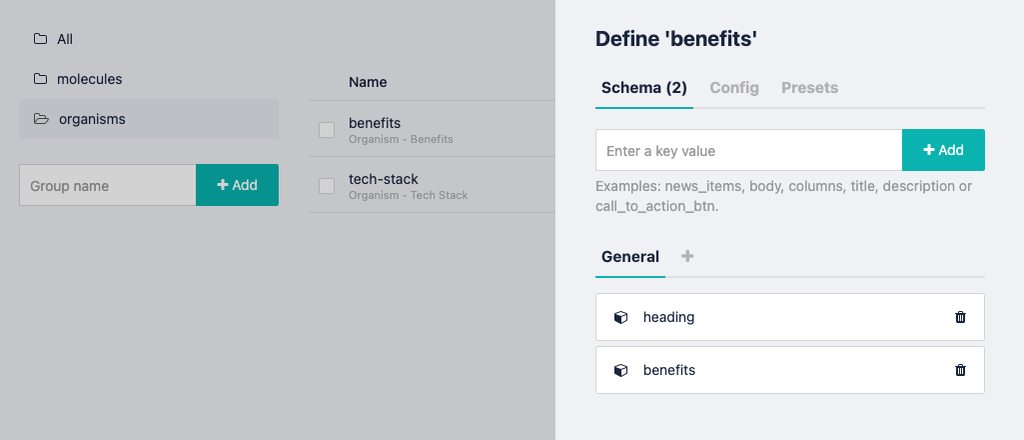This screenshot has height=440, width=1024.
Task: Switch to the Config tab
Action: [734, 88]
